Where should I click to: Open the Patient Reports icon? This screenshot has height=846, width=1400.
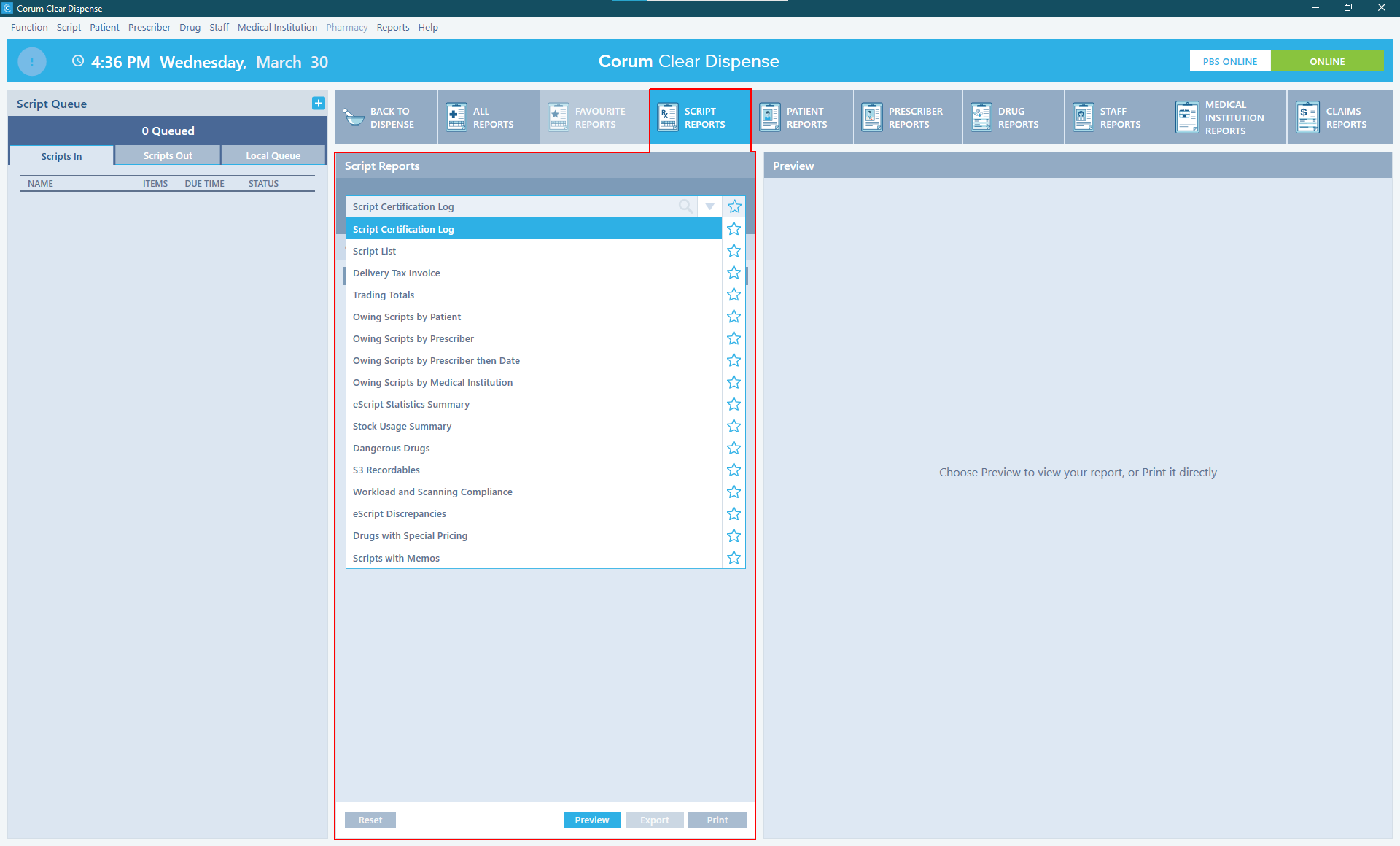[x=770, y=117]
